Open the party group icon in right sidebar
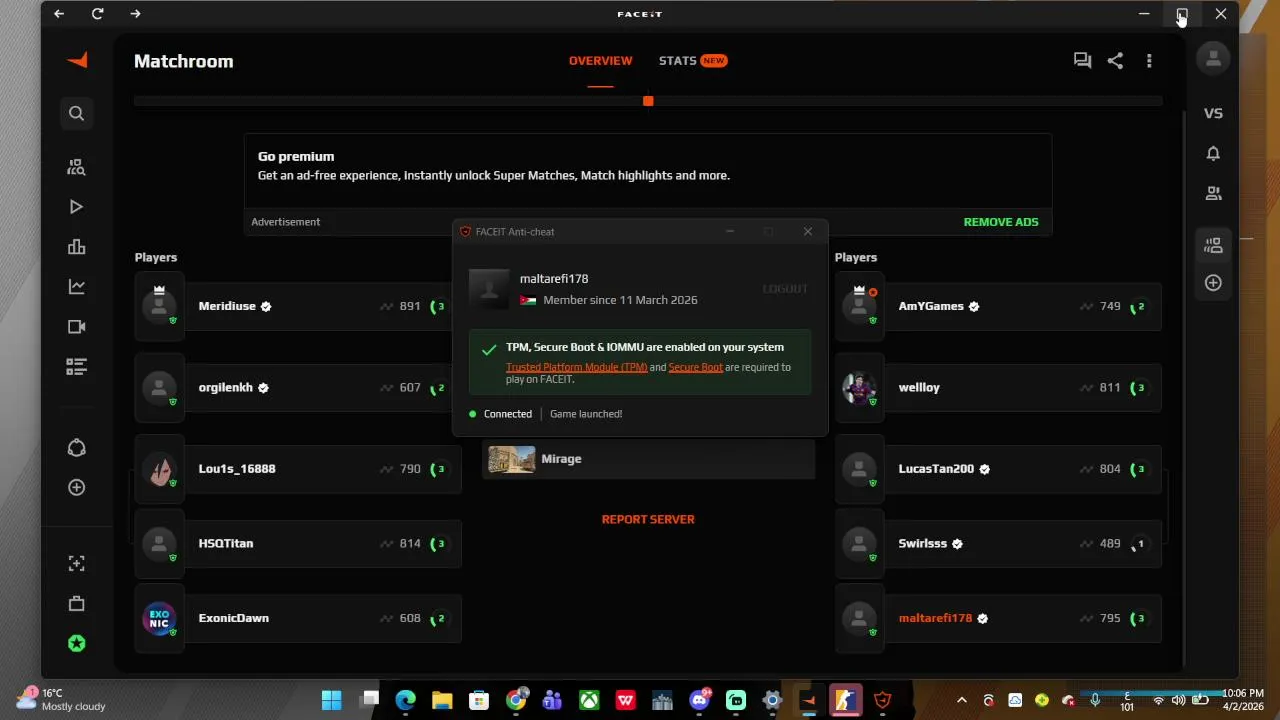The height and width of the screenshot is (720, 1280). pos(1213,245)
